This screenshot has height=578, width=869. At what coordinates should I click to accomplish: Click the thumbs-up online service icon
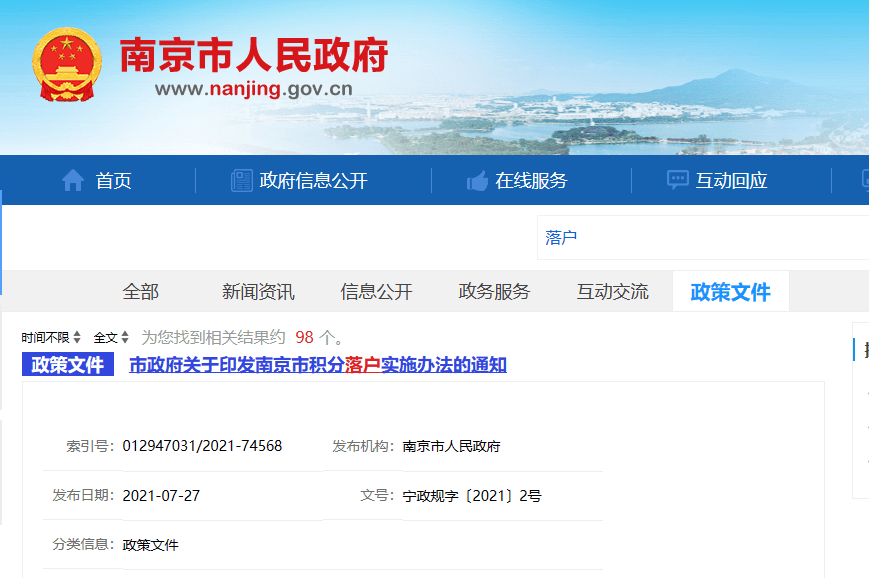[477, 181]
